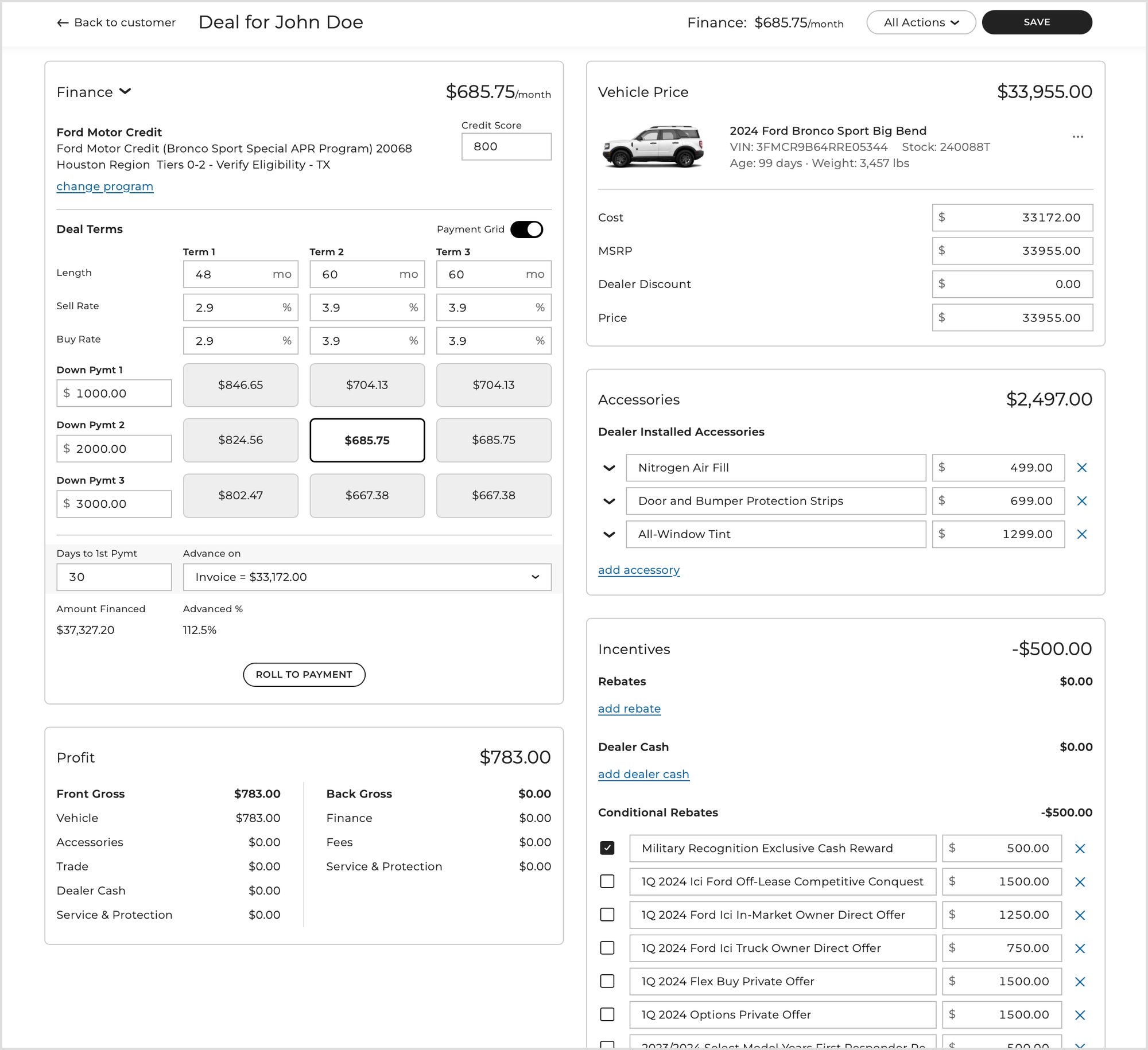Click the back arrow to customer
The height and width of the screenshot is (1050, 1148).
(x=63, y=23)
